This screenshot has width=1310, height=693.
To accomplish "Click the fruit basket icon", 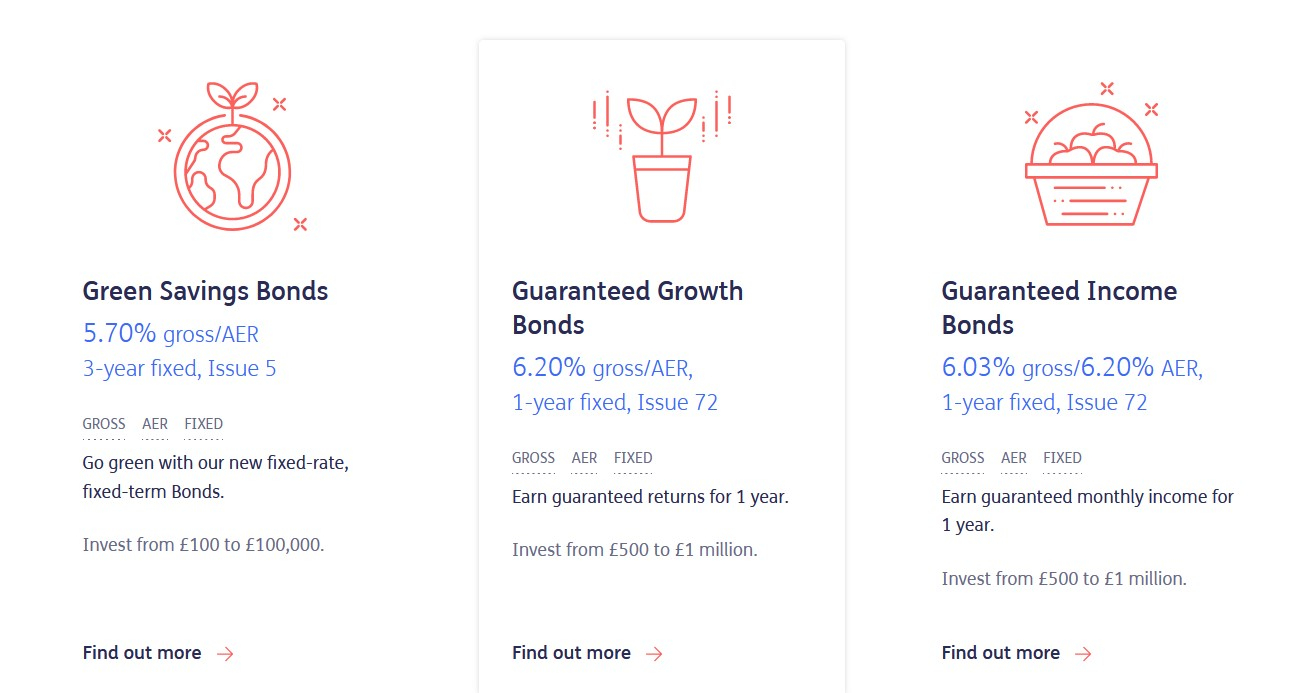I will [x=1091, y=160].
